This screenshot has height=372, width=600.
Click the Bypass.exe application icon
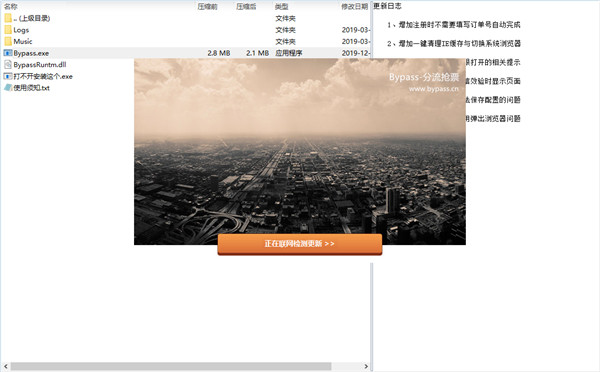[x=8, y=53]
